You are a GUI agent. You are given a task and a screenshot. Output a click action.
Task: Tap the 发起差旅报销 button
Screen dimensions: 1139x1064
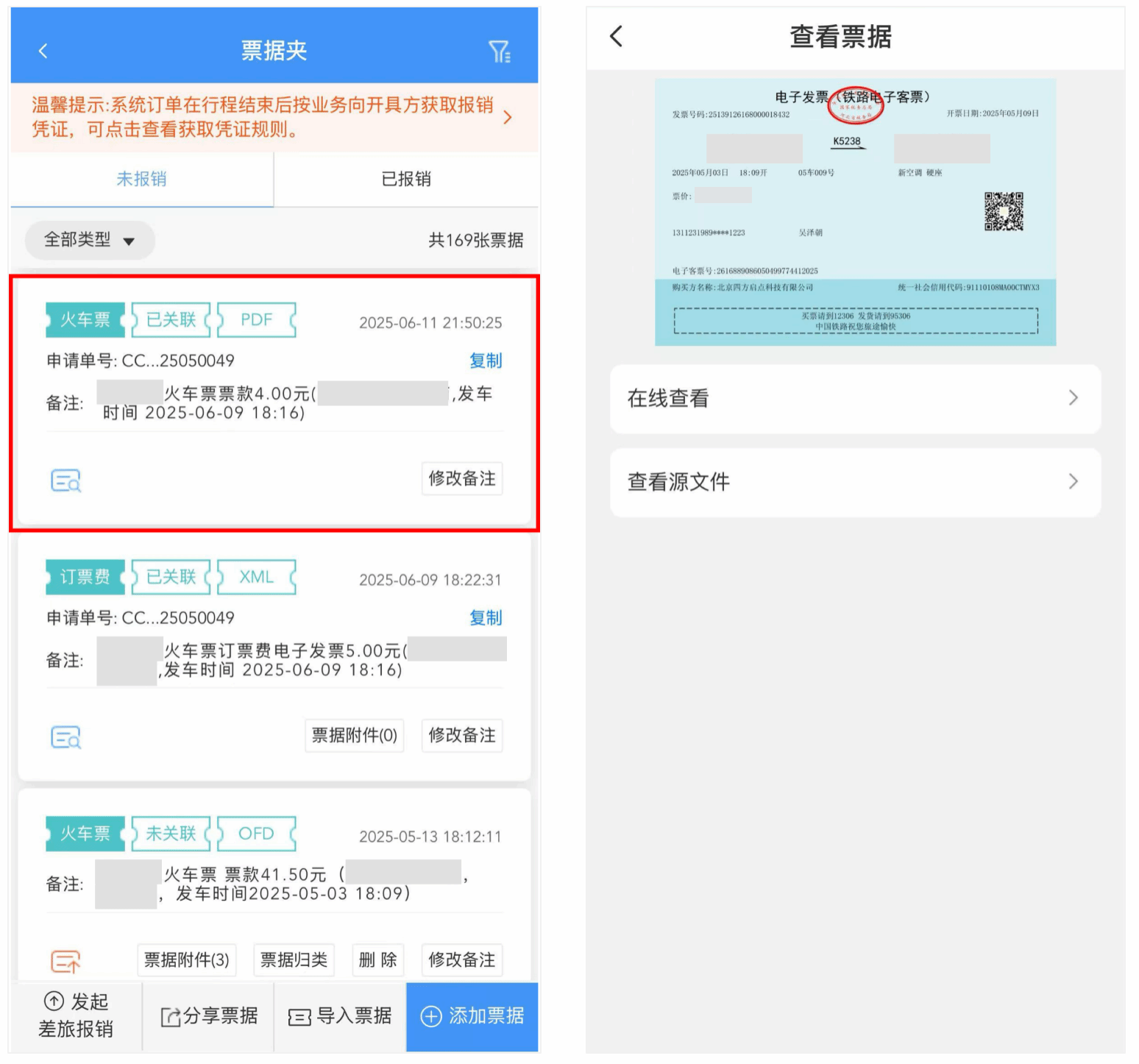click(x=76, y=1015)
